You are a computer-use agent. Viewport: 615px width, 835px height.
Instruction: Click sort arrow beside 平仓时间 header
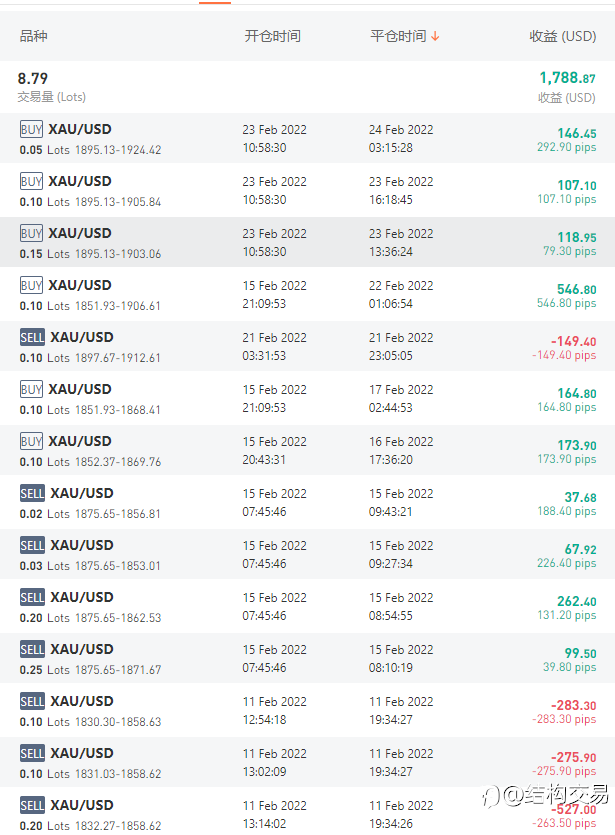point(435,36)
